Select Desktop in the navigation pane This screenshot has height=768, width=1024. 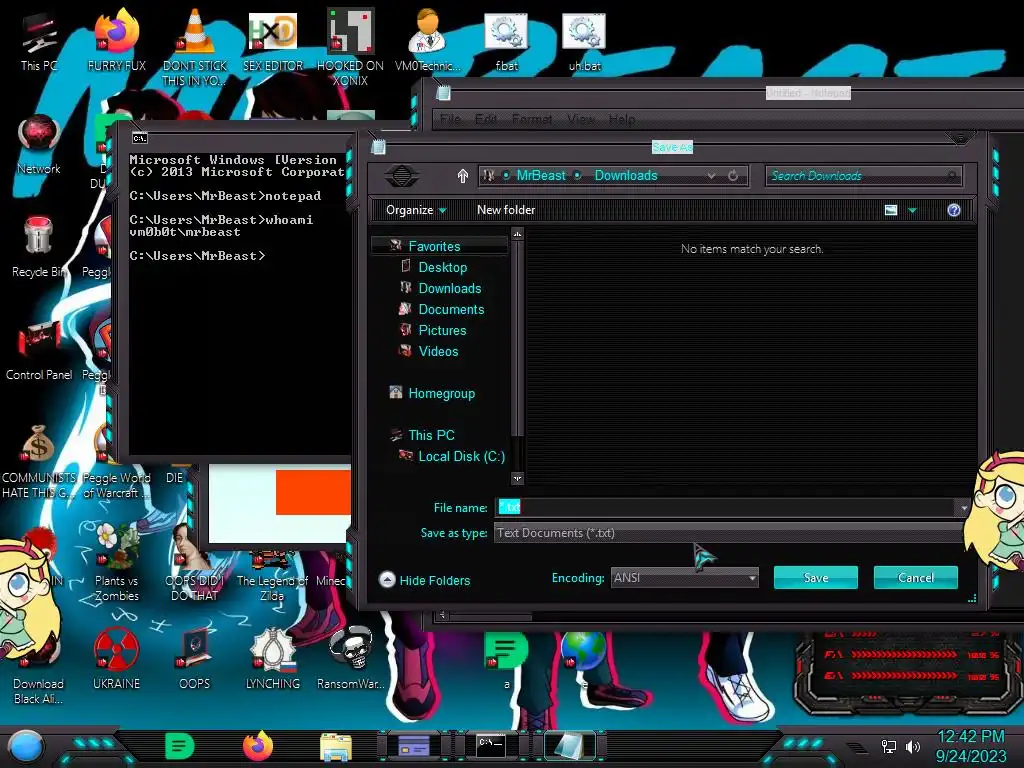[443, 267]
